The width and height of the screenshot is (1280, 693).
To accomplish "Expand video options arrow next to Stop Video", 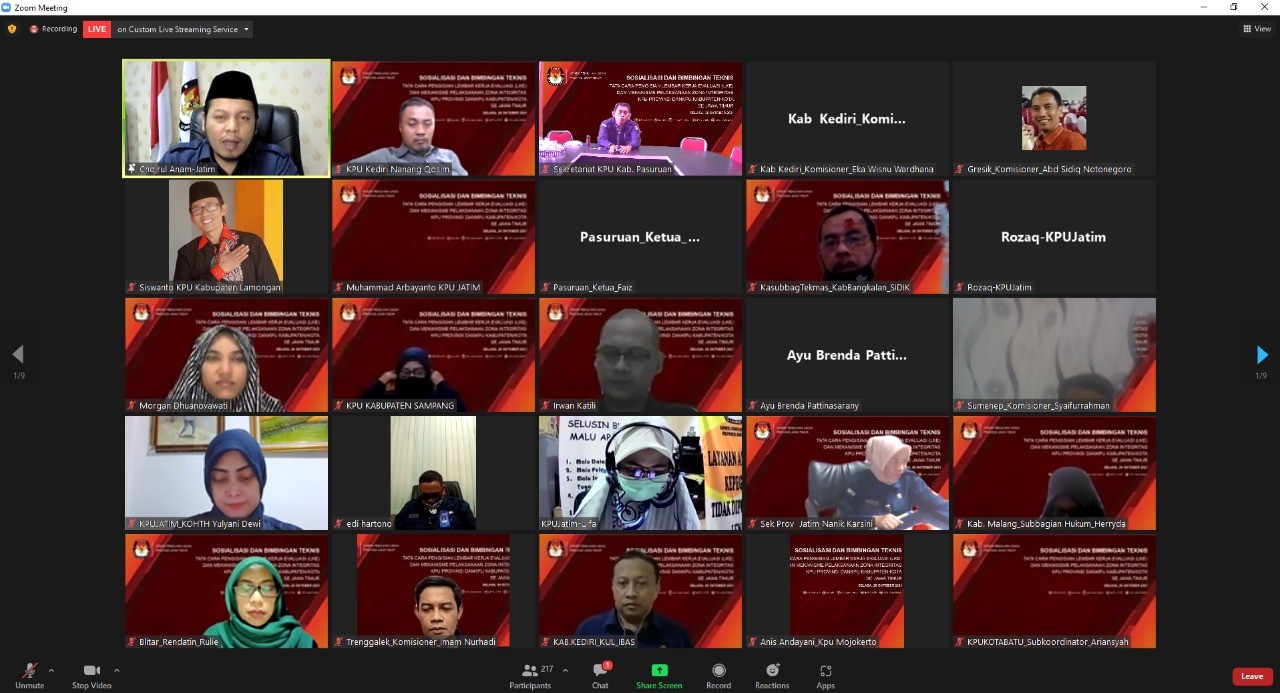I will [117, 670].
